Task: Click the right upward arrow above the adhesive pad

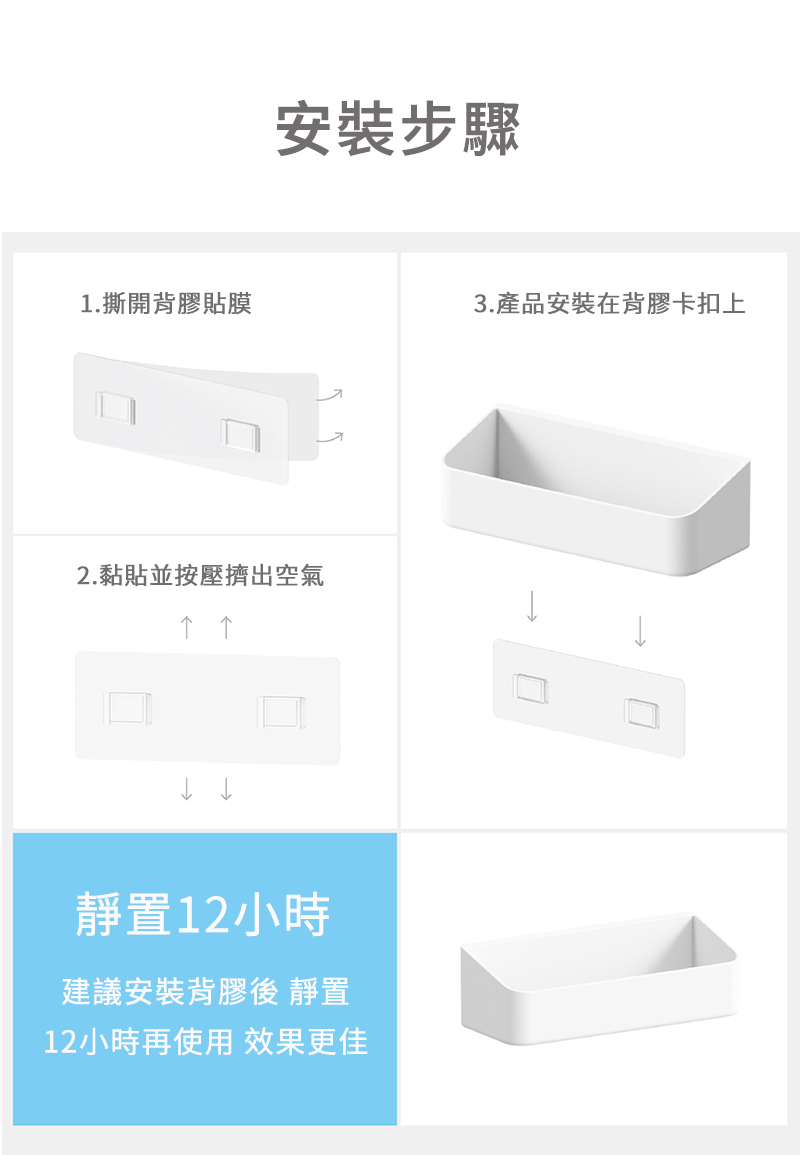Action: pyautogui.click(x=226, y=627)
